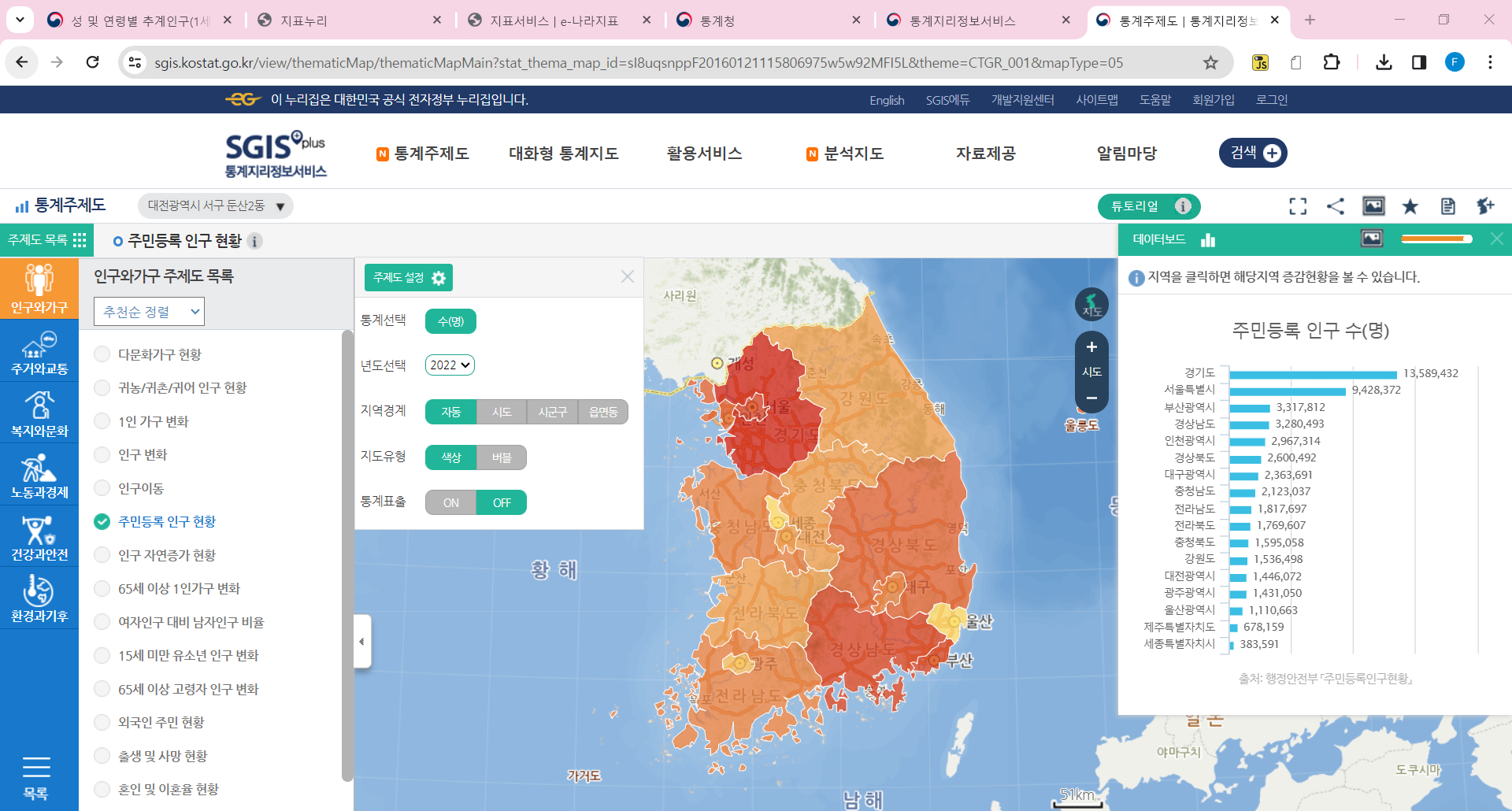Open the tab search chevron in Chrome

pos(20,19)
